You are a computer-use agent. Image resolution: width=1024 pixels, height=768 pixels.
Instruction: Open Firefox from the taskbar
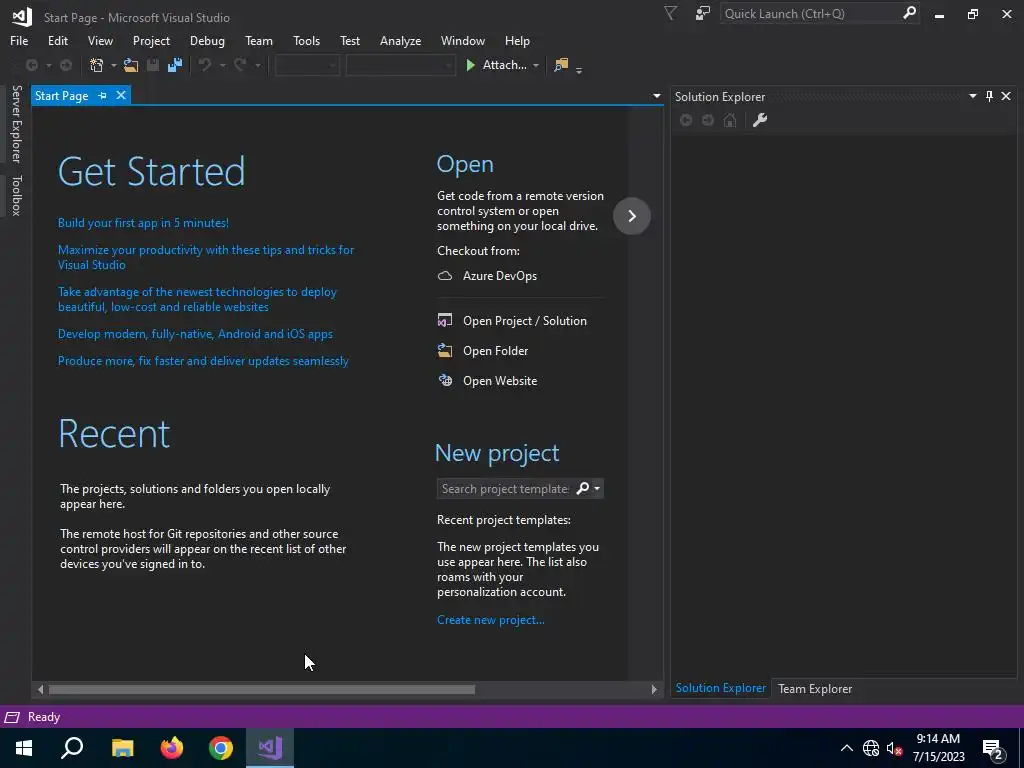click(172, 748)
